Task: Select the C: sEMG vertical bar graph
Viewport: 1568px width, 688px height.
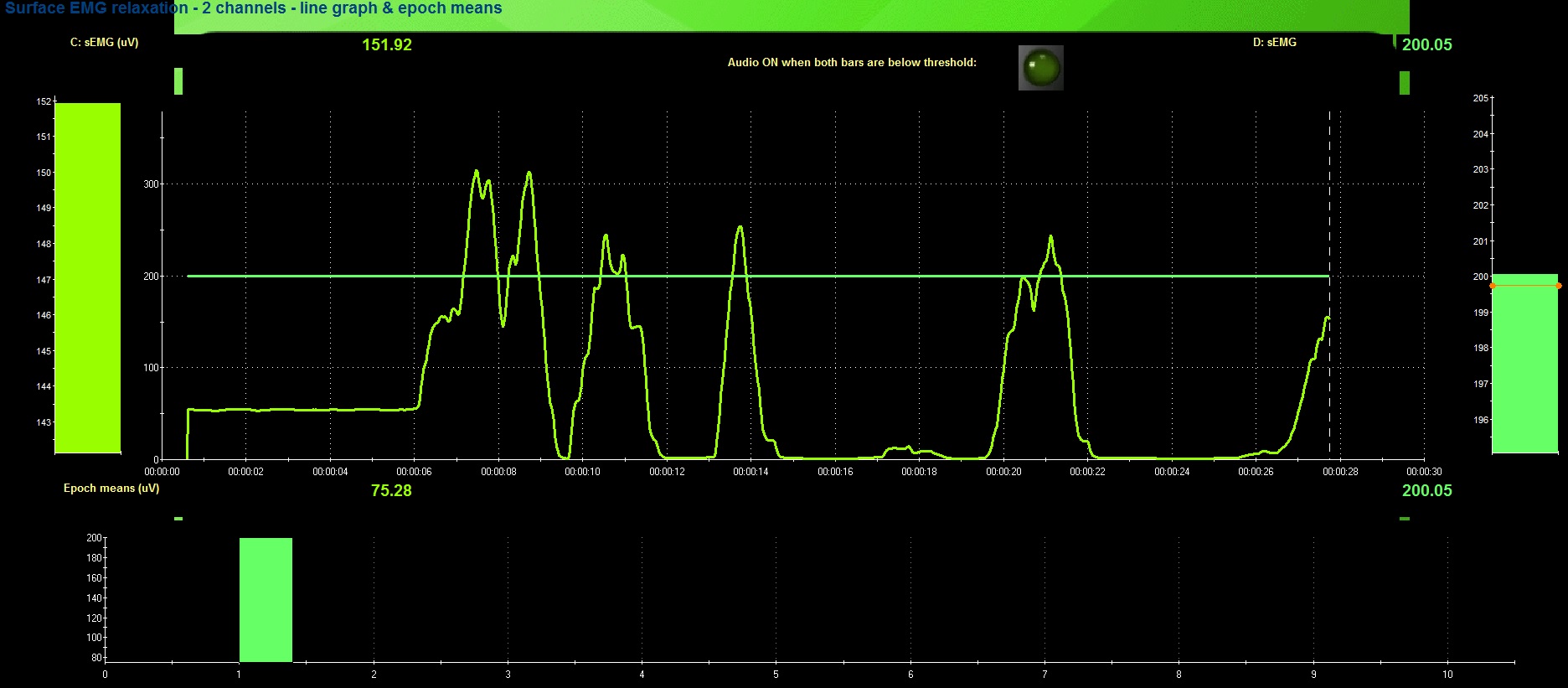Action: click(88, 277)
